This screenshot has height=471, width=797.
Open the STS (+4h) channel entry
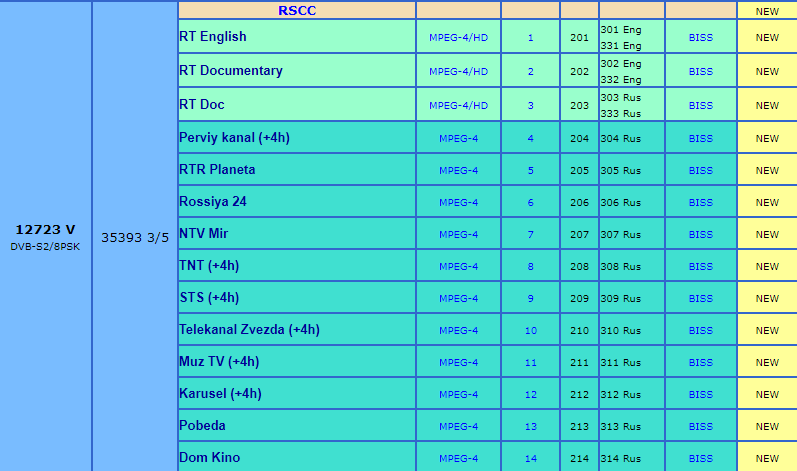pos(209,298)
